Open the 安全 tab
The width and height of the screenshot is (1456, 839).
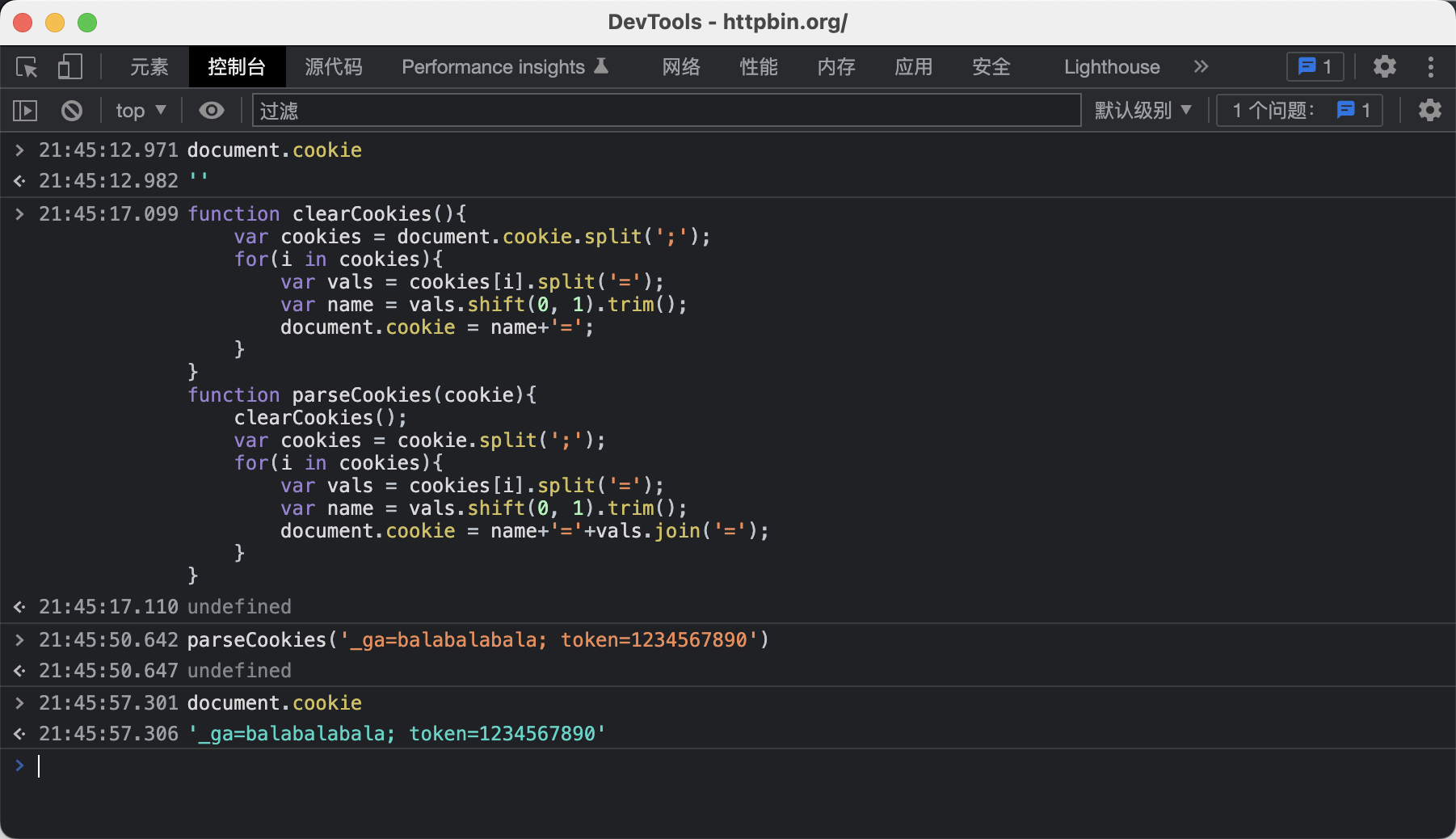point(991,67)
